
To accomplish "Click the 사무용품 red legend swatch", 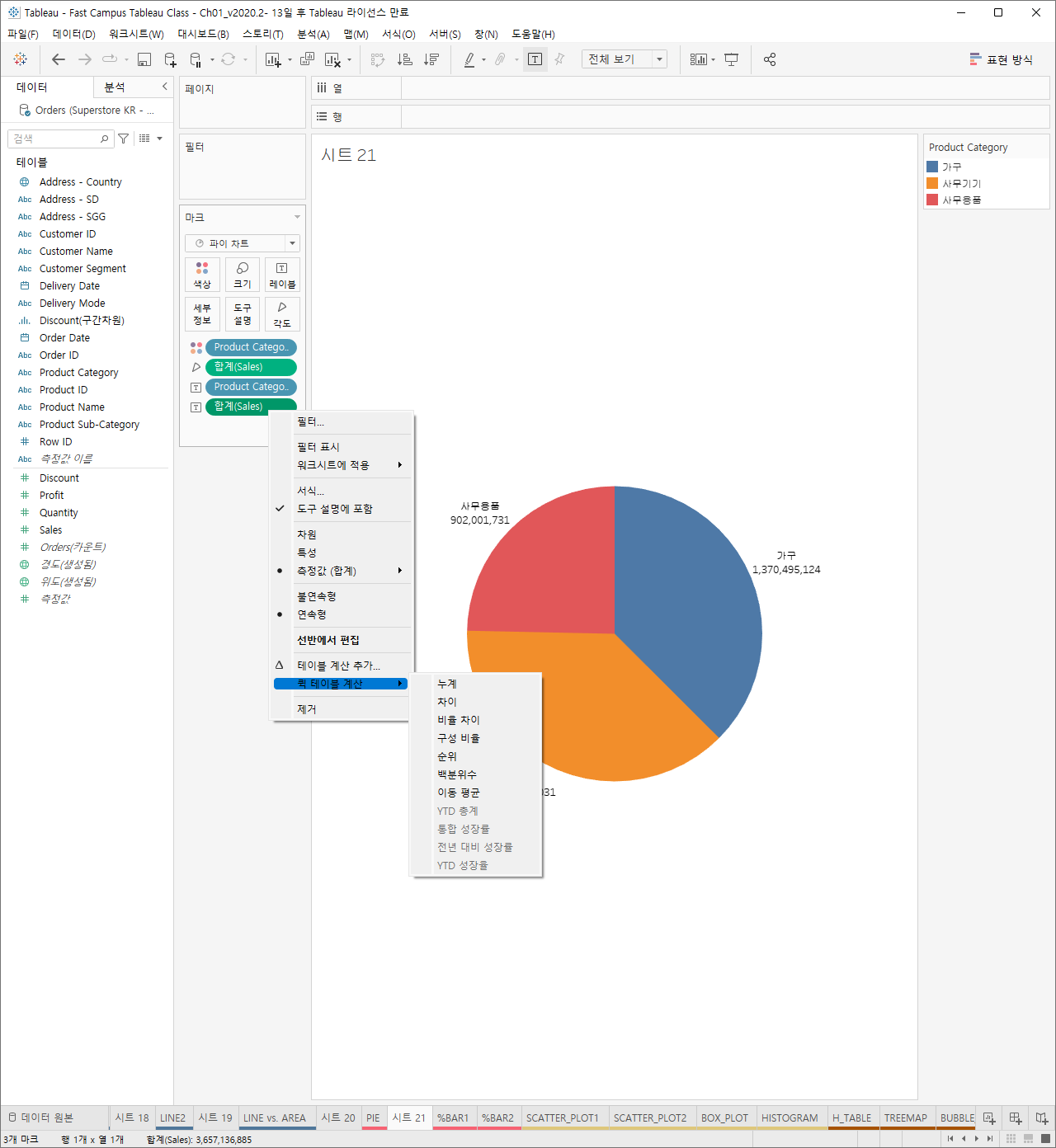I will point(932,200).
